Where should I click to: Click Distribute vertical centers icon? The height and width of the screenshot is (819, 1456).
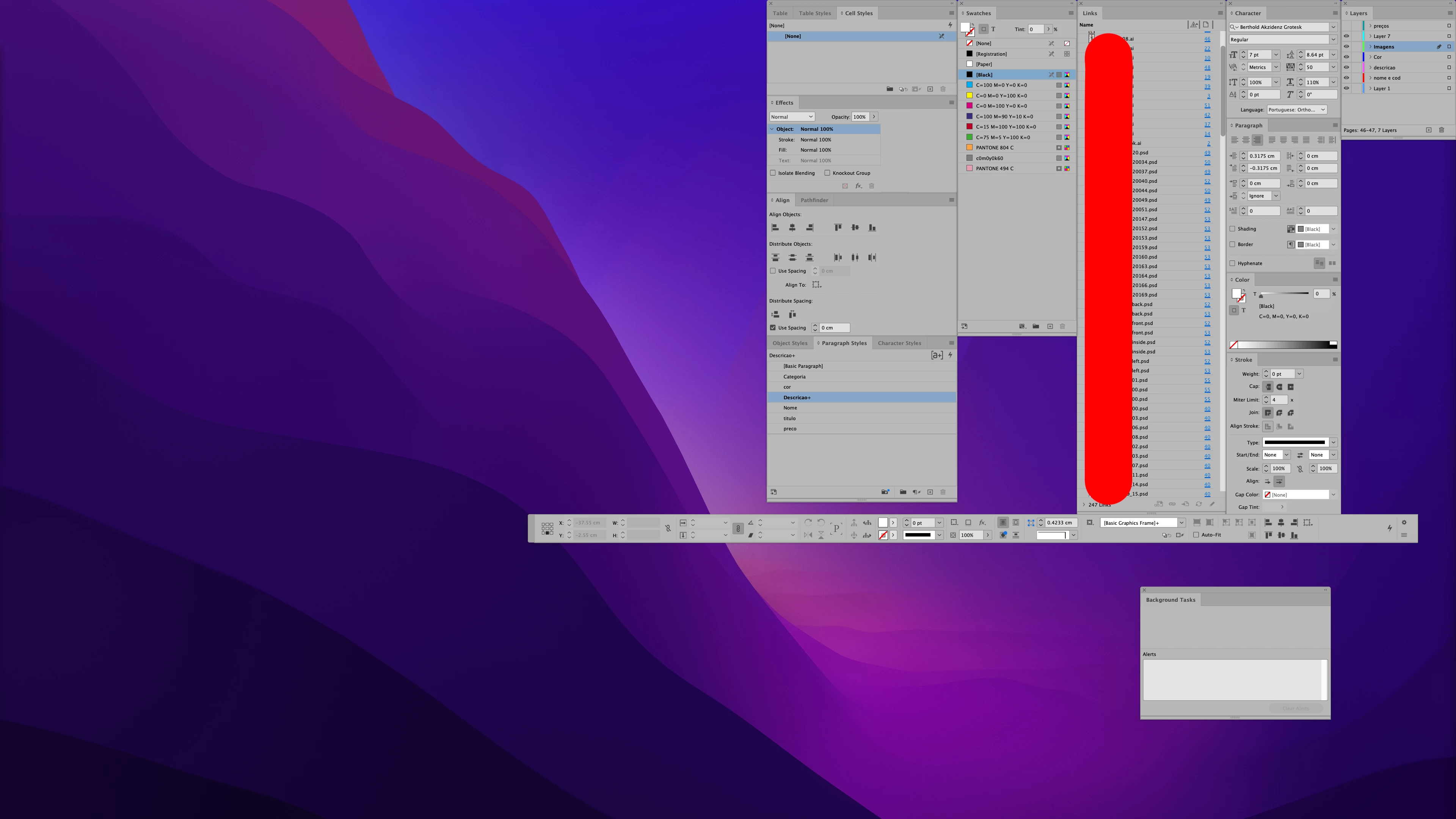click(792, 258)
